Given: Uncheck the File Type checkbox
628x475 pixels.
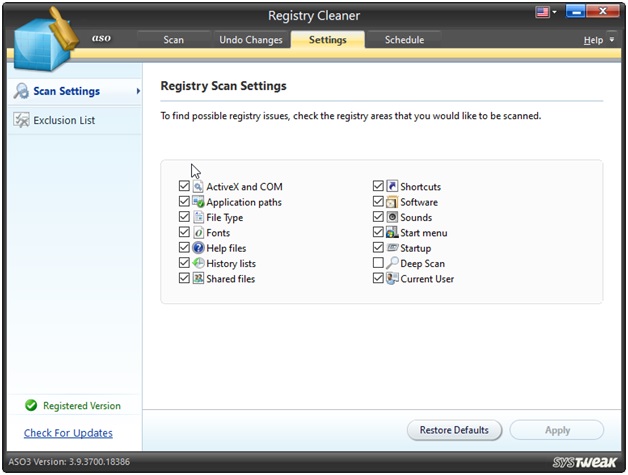Looking at the screenshot, I should click(x=184, y=217).
